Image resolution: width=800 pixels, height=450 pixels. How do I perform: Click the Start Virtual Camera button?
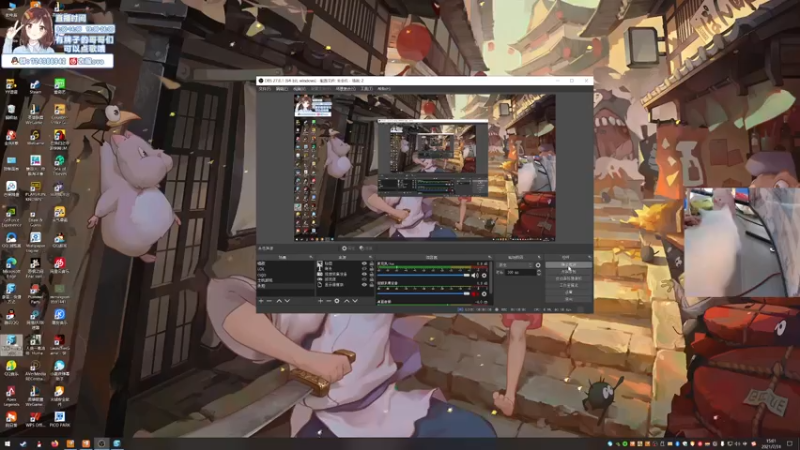click(568, 279)
